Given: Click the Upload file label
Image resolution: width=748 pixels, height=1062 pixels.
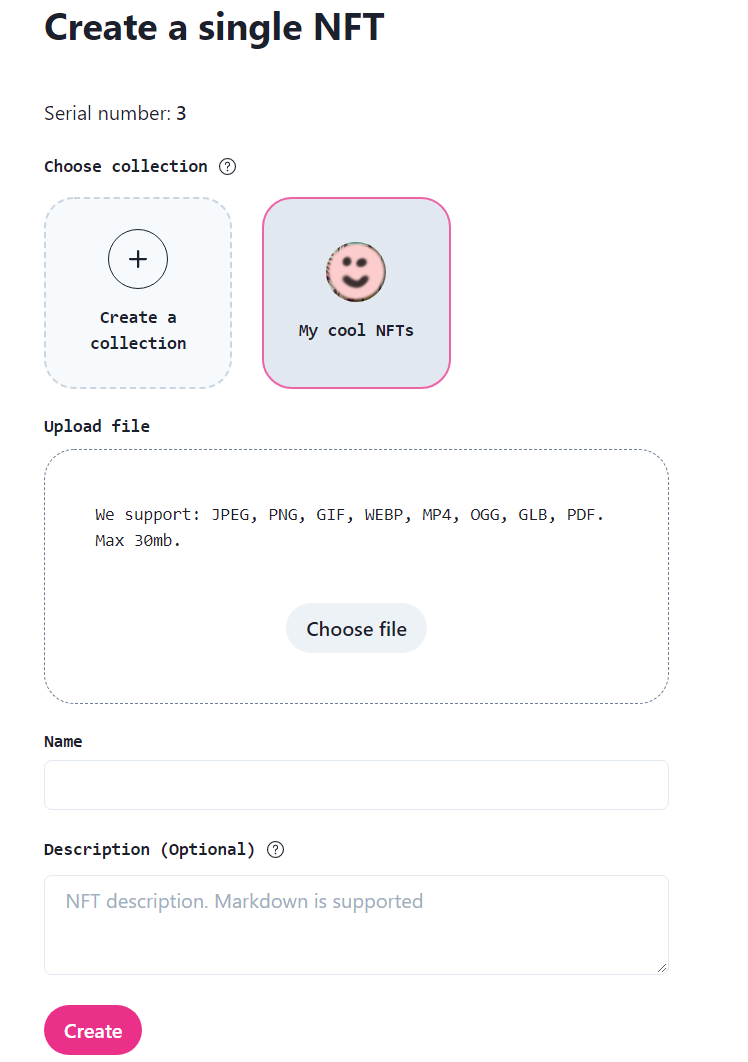Looking at the screenshot, I should [x=97, y=426].
